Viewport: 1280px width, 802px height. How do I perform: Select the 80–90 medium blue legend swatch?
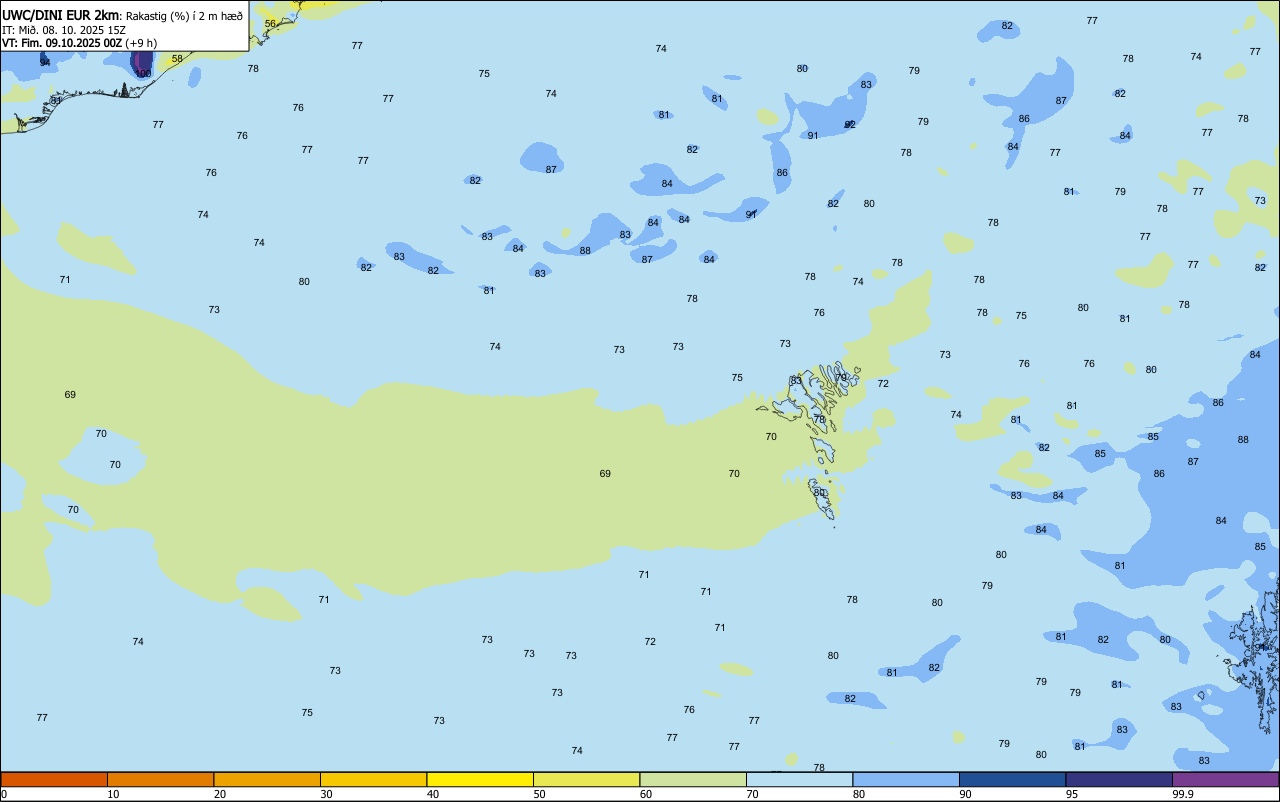906,779
